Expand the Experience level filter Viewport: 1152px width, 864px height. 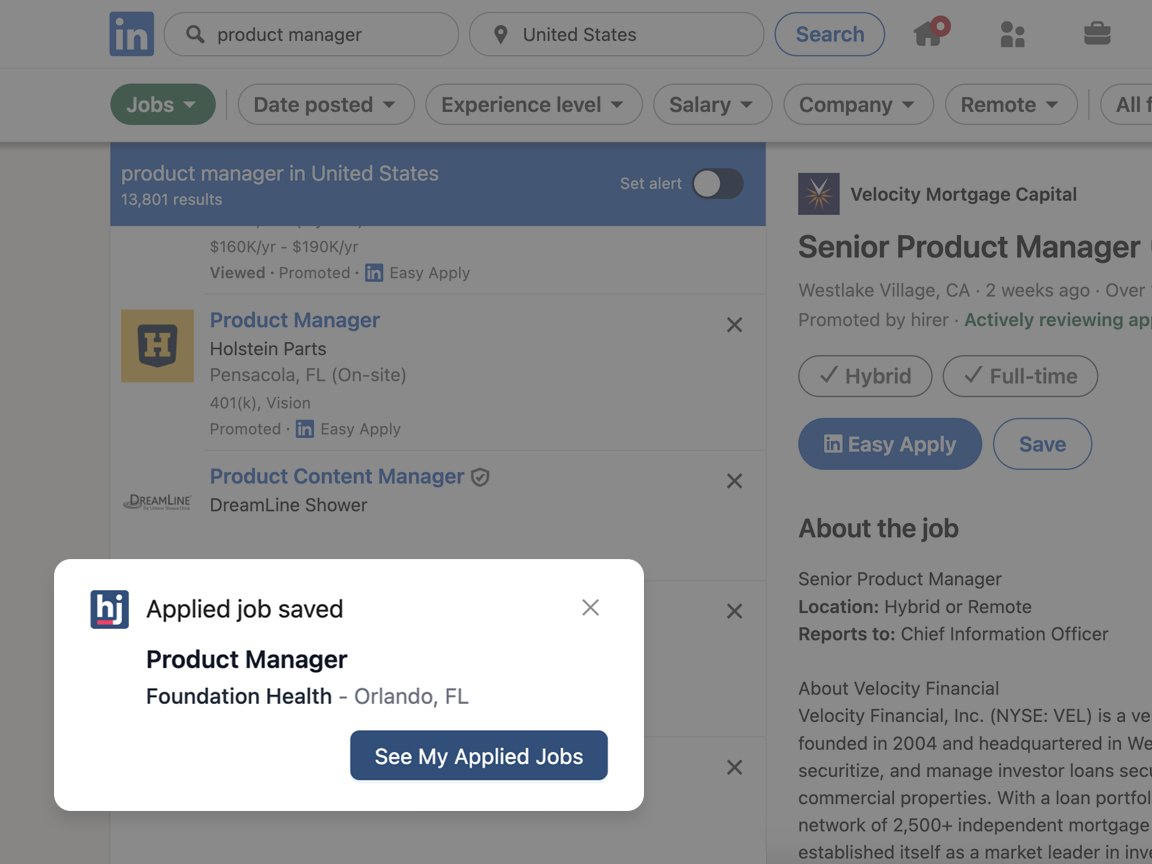click(533, 104)
